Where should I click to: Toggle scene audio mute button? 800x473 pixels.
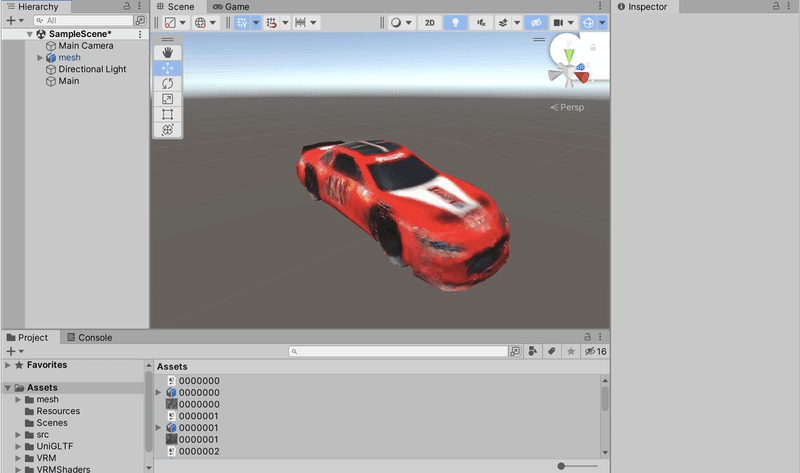[481, 22]
